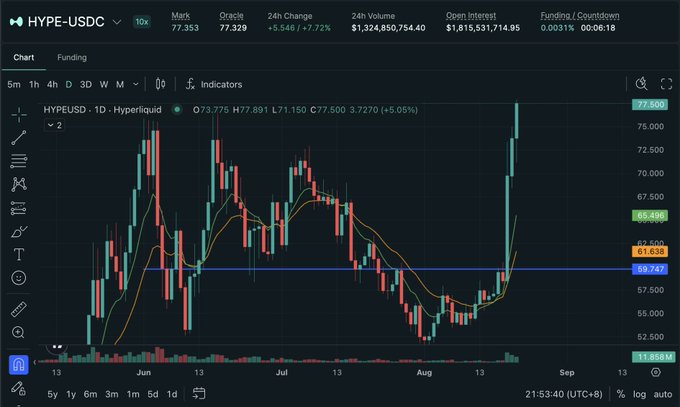Click the Oracle price label
Screen dimensions: 680x407
(x=231, y=16)
